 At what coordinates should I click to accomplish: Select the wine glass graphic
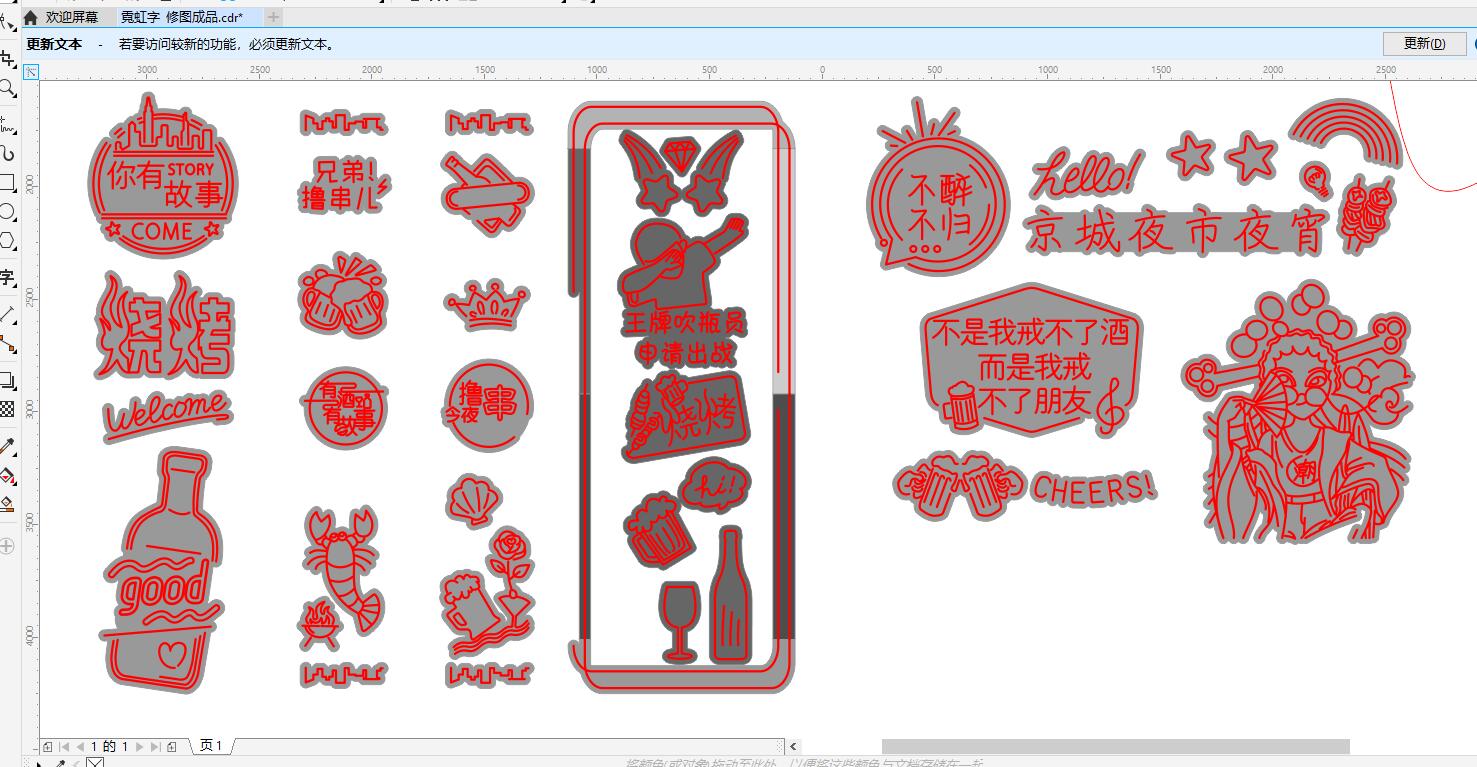coord(679,621)
